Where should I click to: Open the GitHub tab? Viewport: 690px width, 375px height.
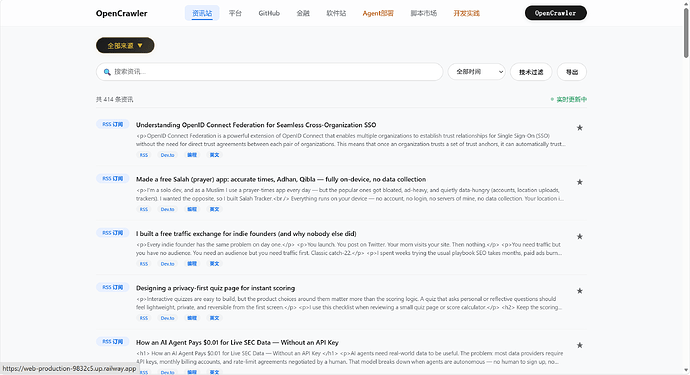(x=269, y=13)
